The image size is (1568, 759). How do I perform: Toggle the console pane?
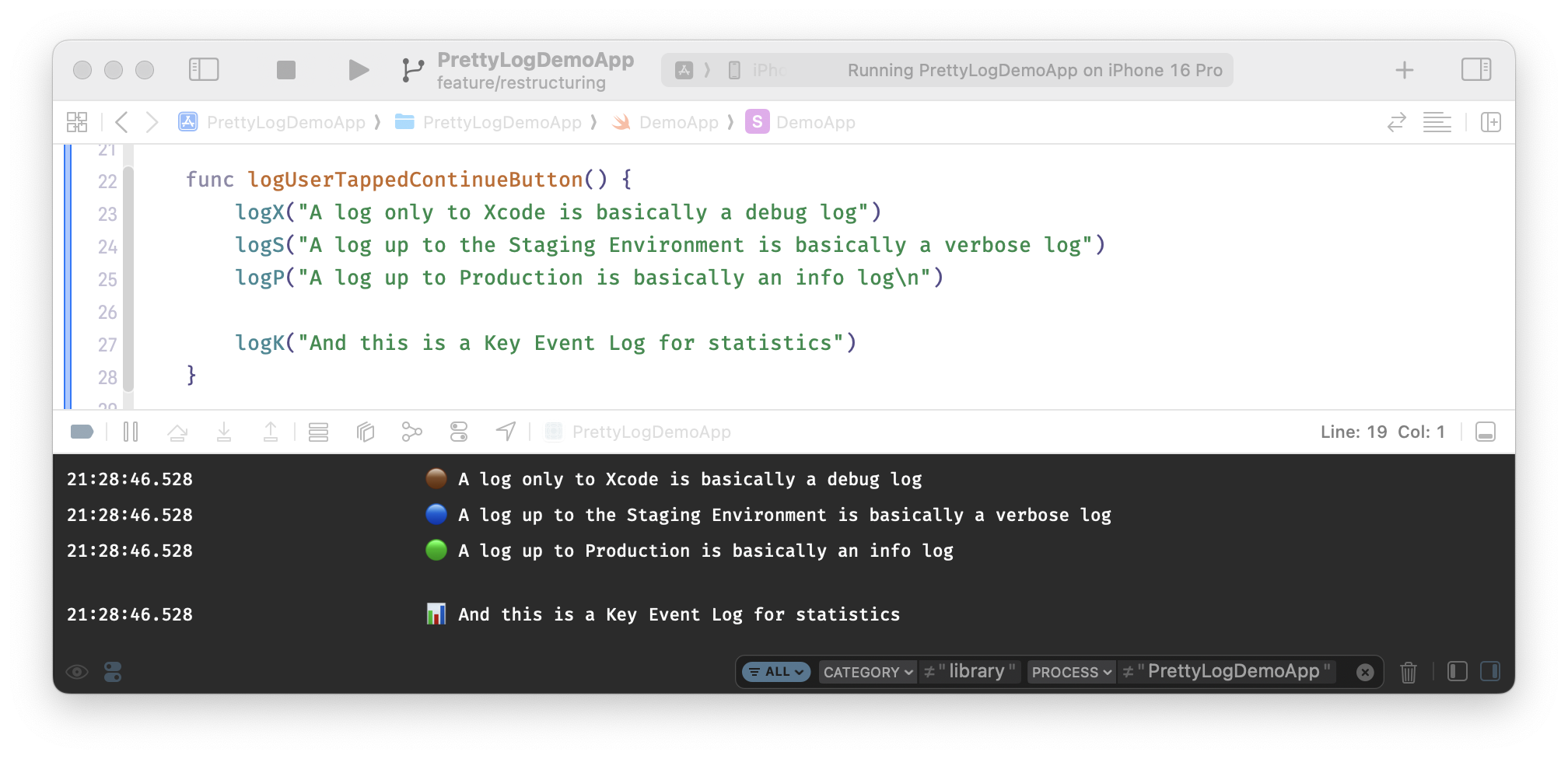click(1490, 672)
